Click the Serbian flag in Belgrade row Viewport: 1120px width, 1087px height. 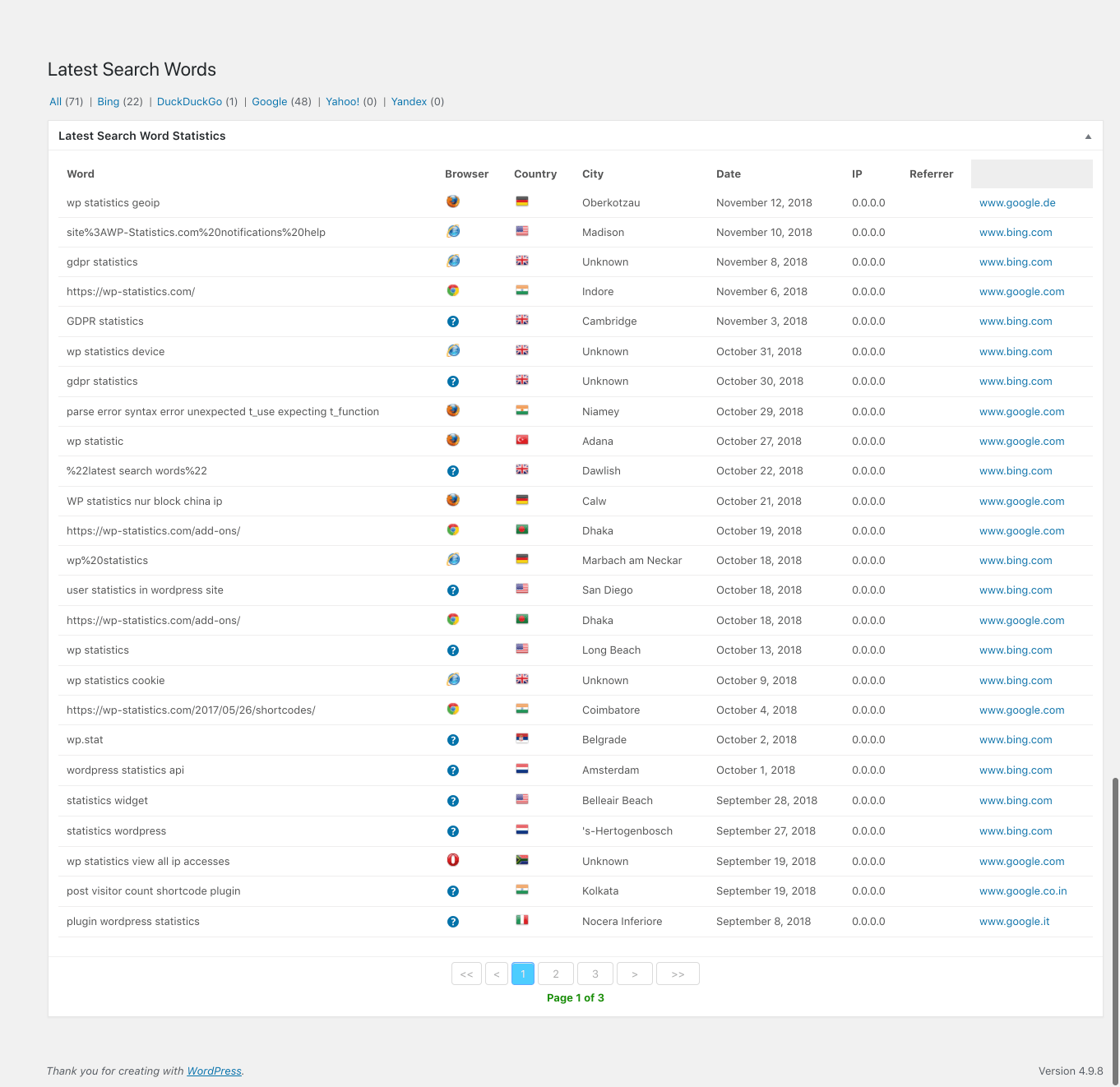click(522, 738)
